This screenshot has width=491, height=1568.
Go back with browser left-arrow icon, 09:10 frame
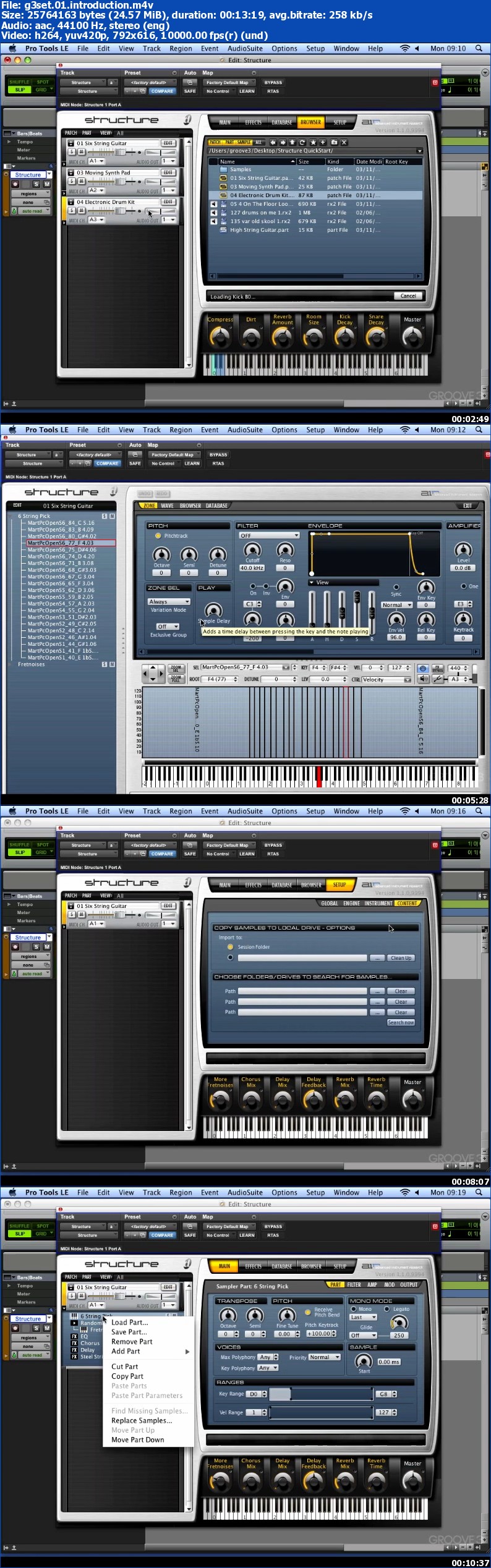click(x=273, y=143)
